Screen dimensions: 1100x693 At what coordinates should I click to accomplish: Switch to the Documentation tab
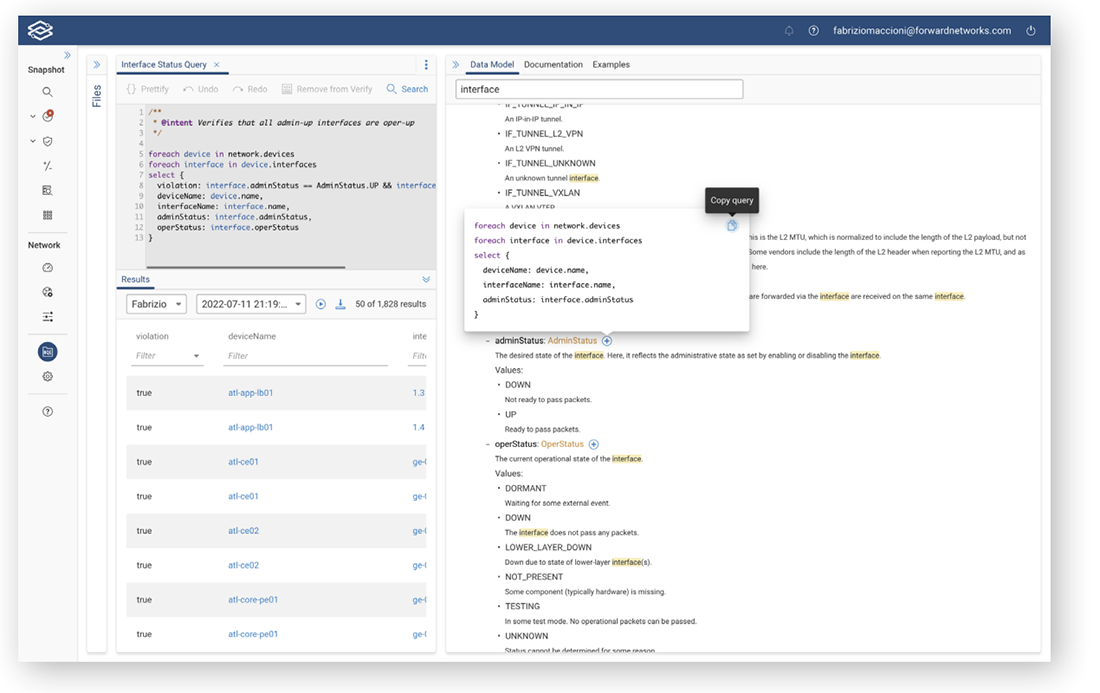click(x=553, y=65)
